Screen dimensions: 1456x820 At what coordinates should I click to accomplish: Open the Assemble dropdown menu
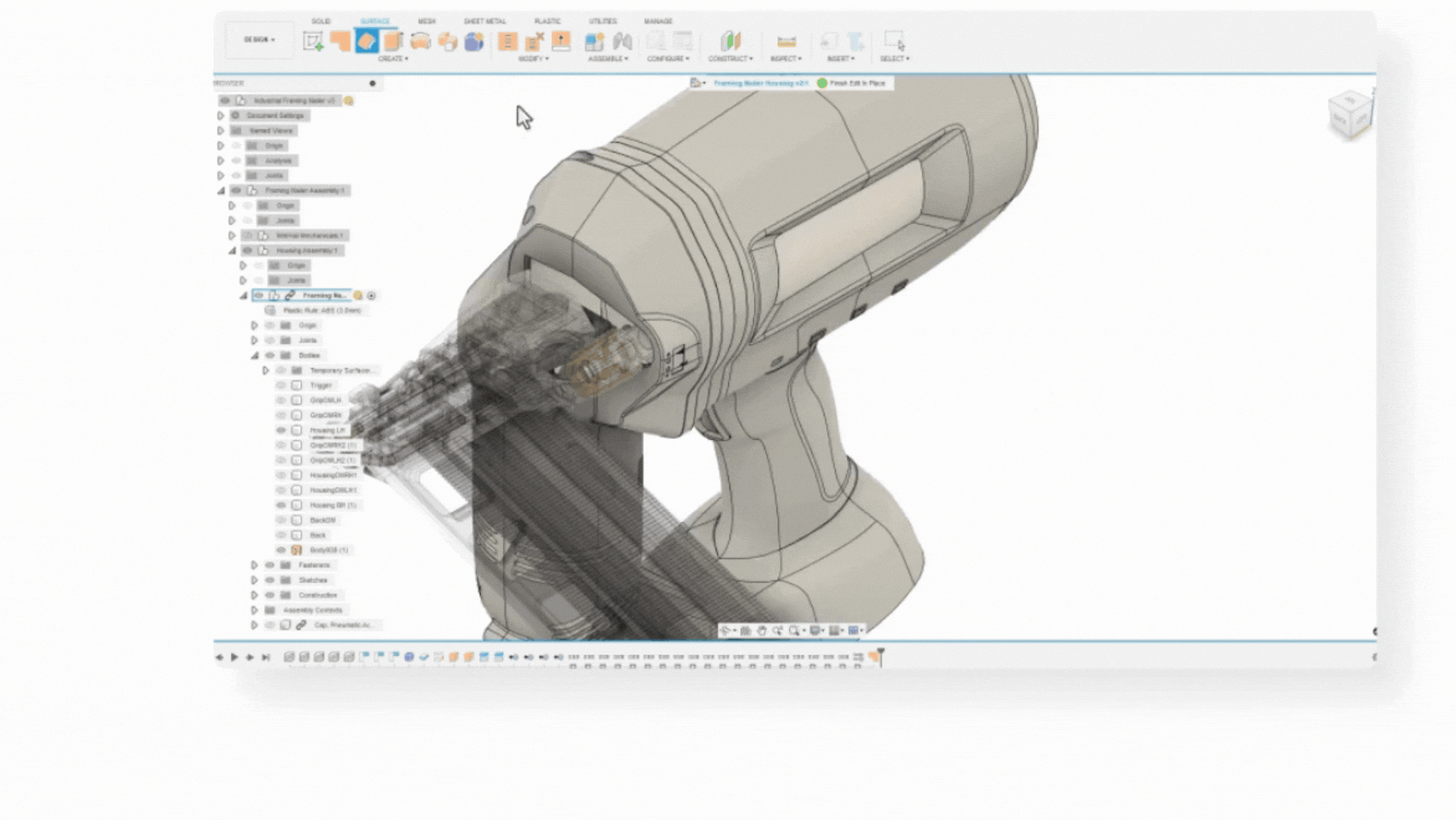608,59
